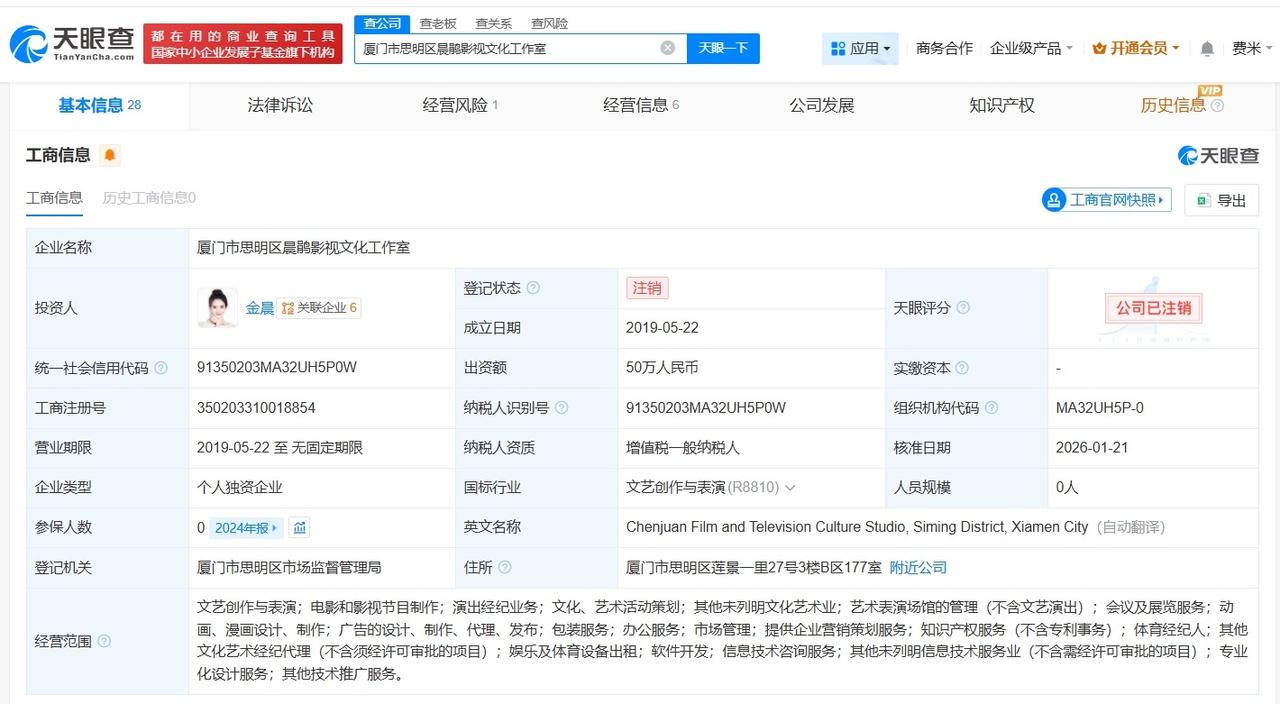Click the question mark beside 天眼评分

963,307
